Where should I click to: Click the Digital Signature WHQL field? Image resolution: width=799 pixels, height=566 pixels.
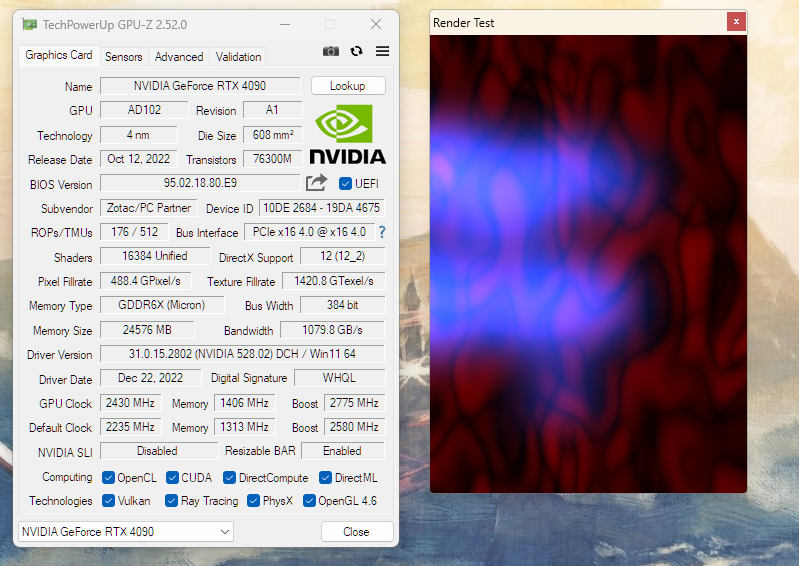tap(339, 378)
